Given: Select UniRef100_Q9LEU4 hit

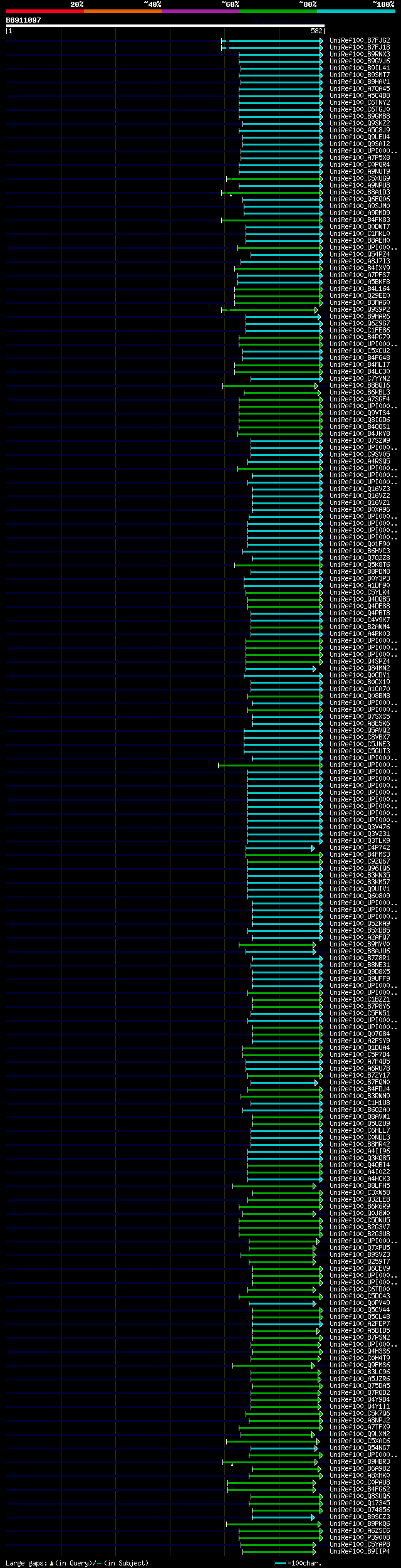Looking at the screenshot, I should coord(360,137).
